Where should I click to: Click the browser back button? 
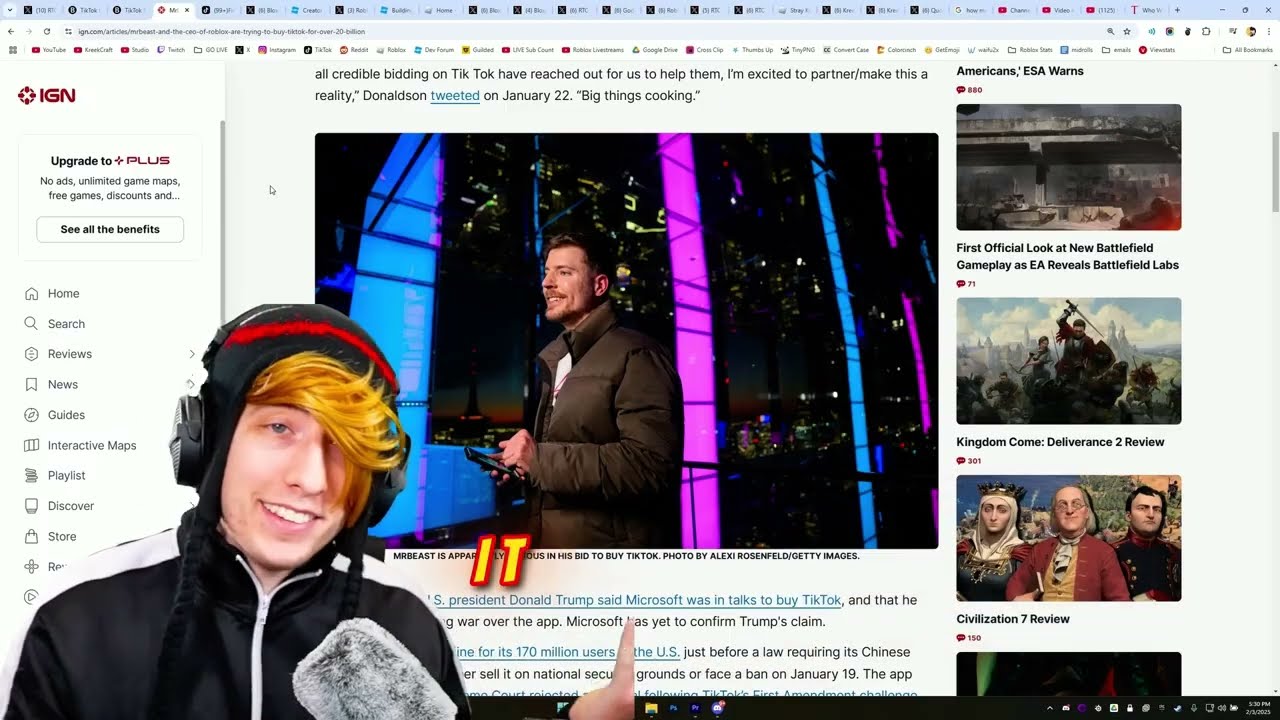click(x=11, y=31)
